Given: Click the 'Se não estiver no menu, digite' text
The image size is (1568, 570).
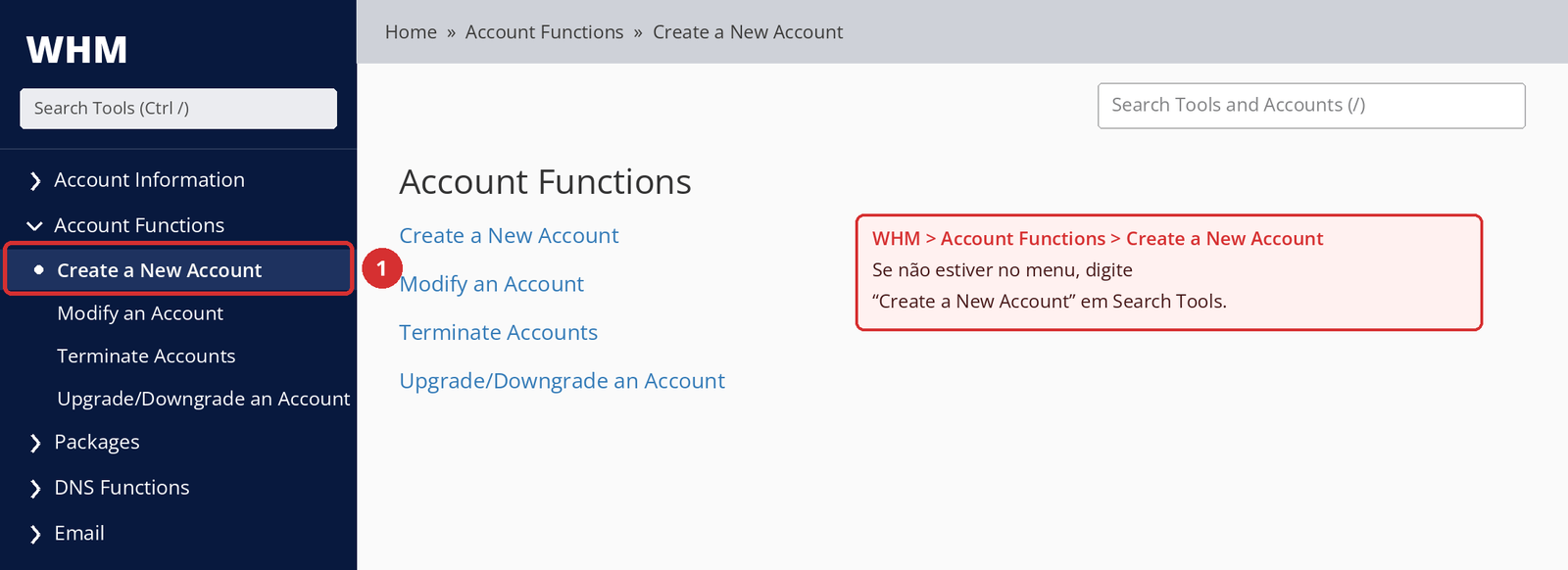Looking at the screenshot, I should pos(1003,270).
